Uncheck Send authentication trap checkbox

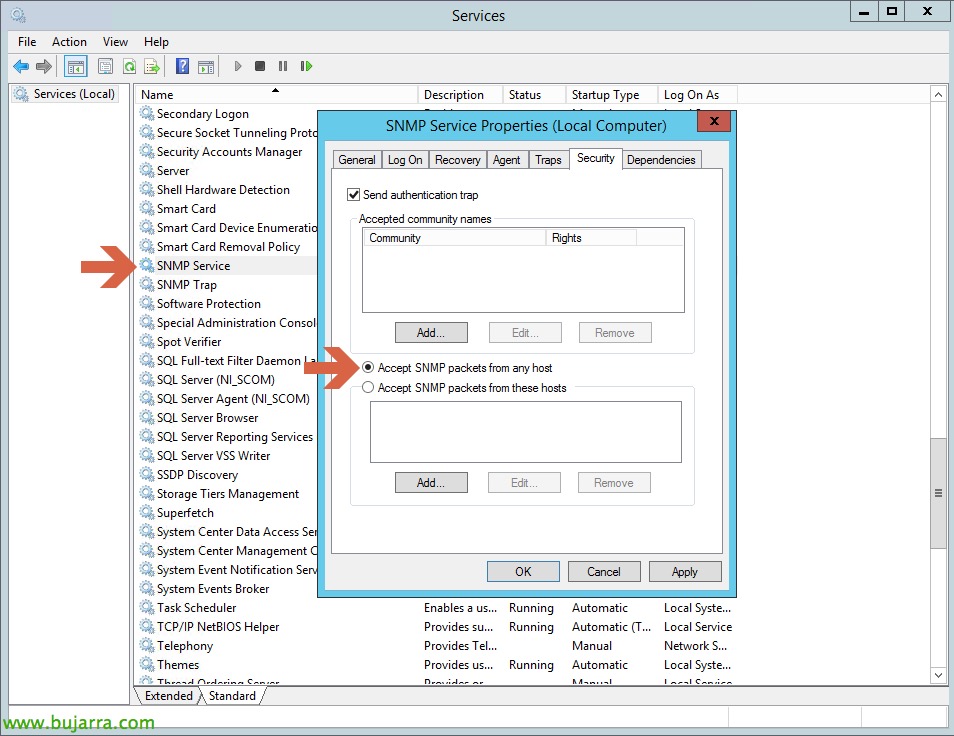pyautogui.click(x=353, y=195)
